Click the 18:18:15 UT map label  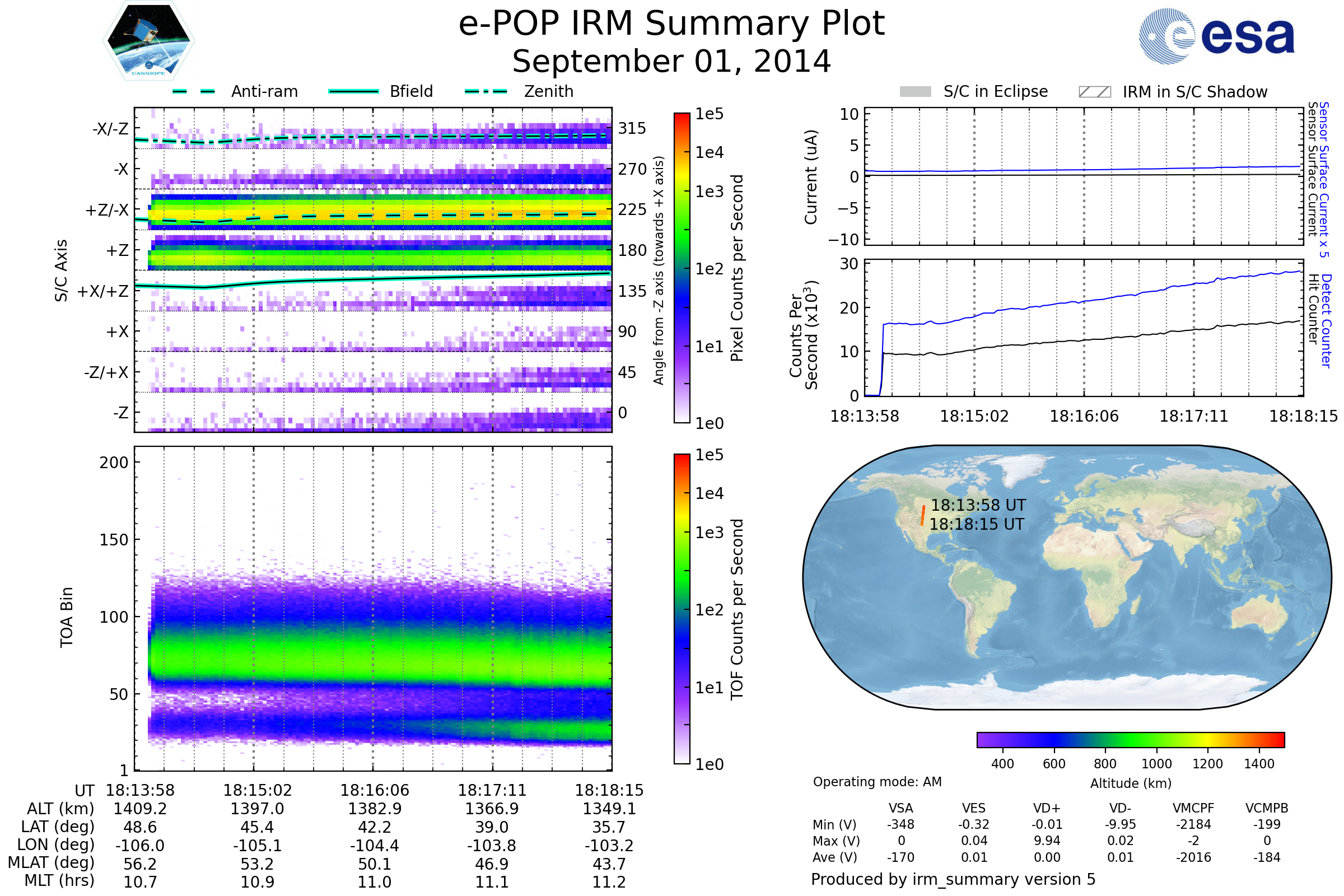click(977, 524)
